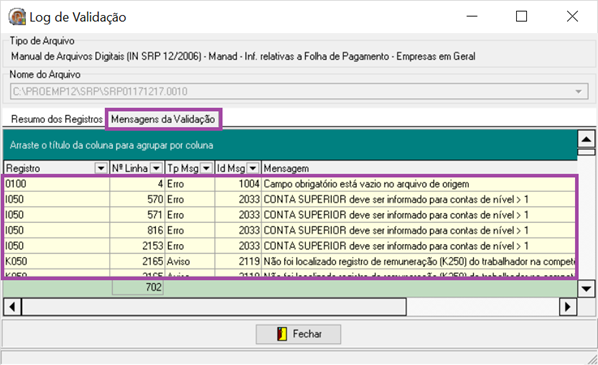Click the Erro cell in line 816 row
The image size is (598, 365).
190,230
